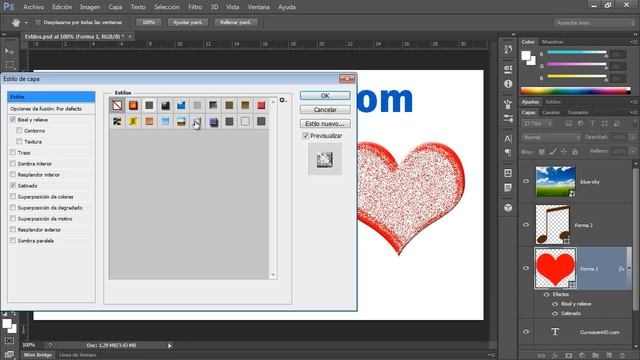640x360 pixels.
Task: Apply the solid red style preset in the first row
Action: (261, 105)
